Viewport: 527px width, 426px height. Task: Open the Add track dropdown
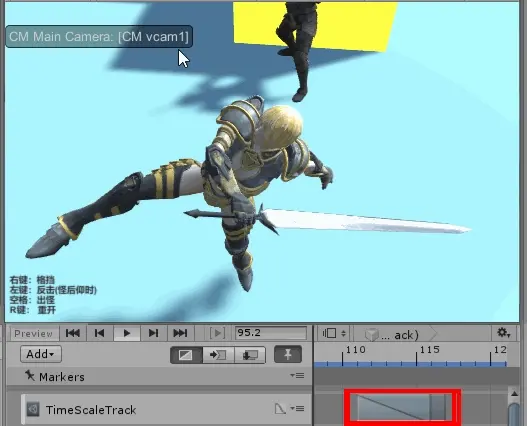coord(41,354)
